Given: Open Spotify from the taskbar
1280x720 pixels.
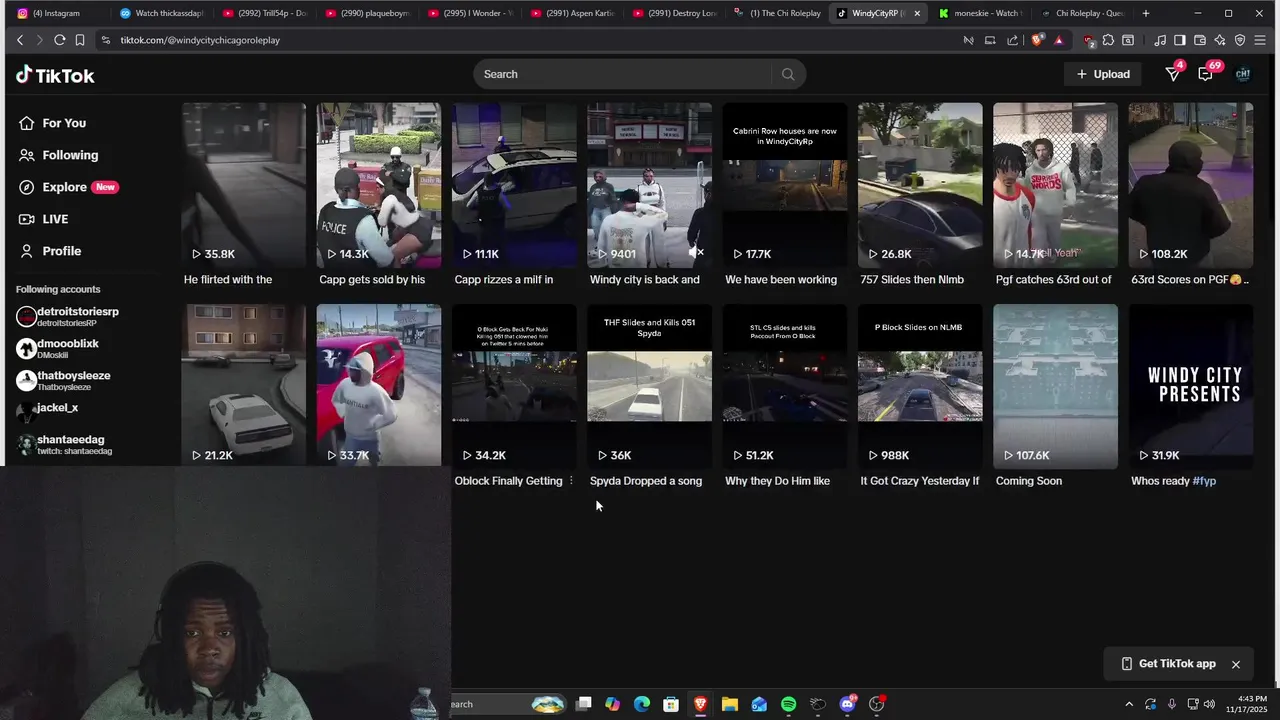Looking at the screenshot, I should tap(788, 704).
